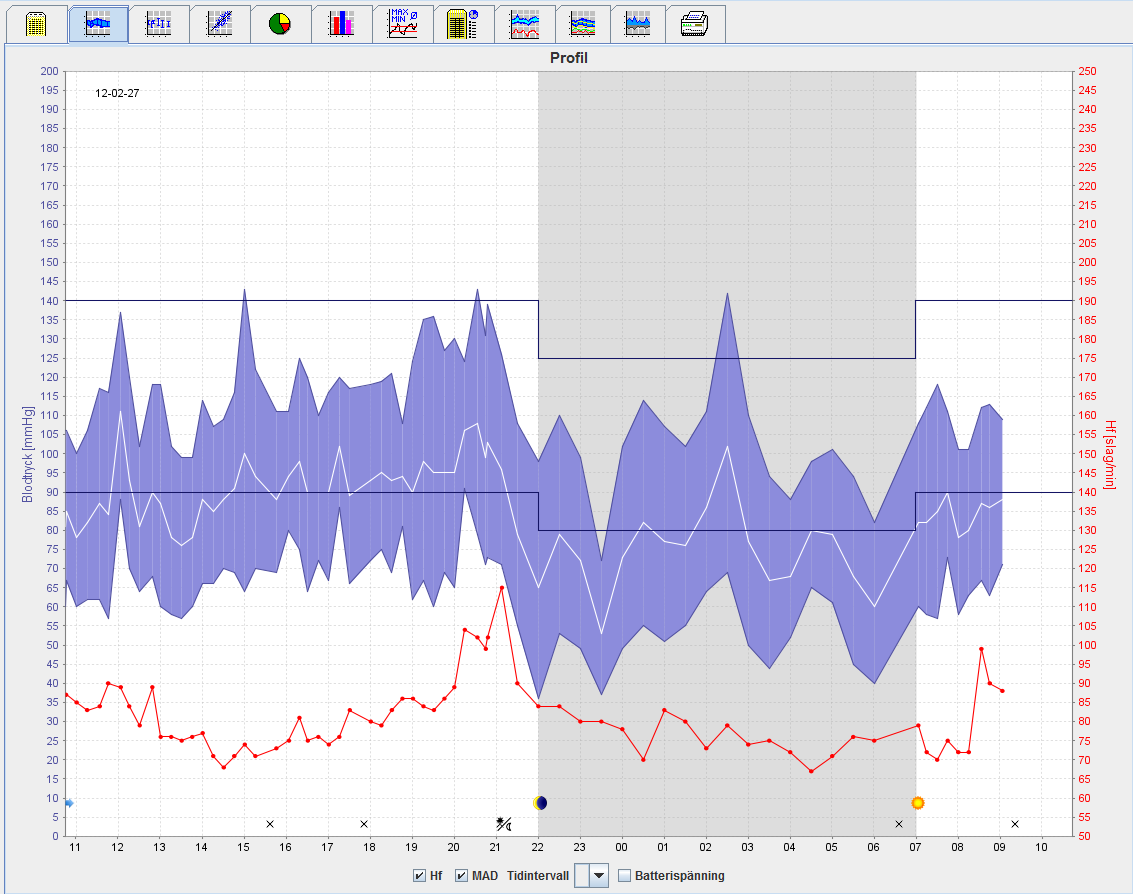
Task: Click the night-start moon marker at 22
Action: click(540, 803)
